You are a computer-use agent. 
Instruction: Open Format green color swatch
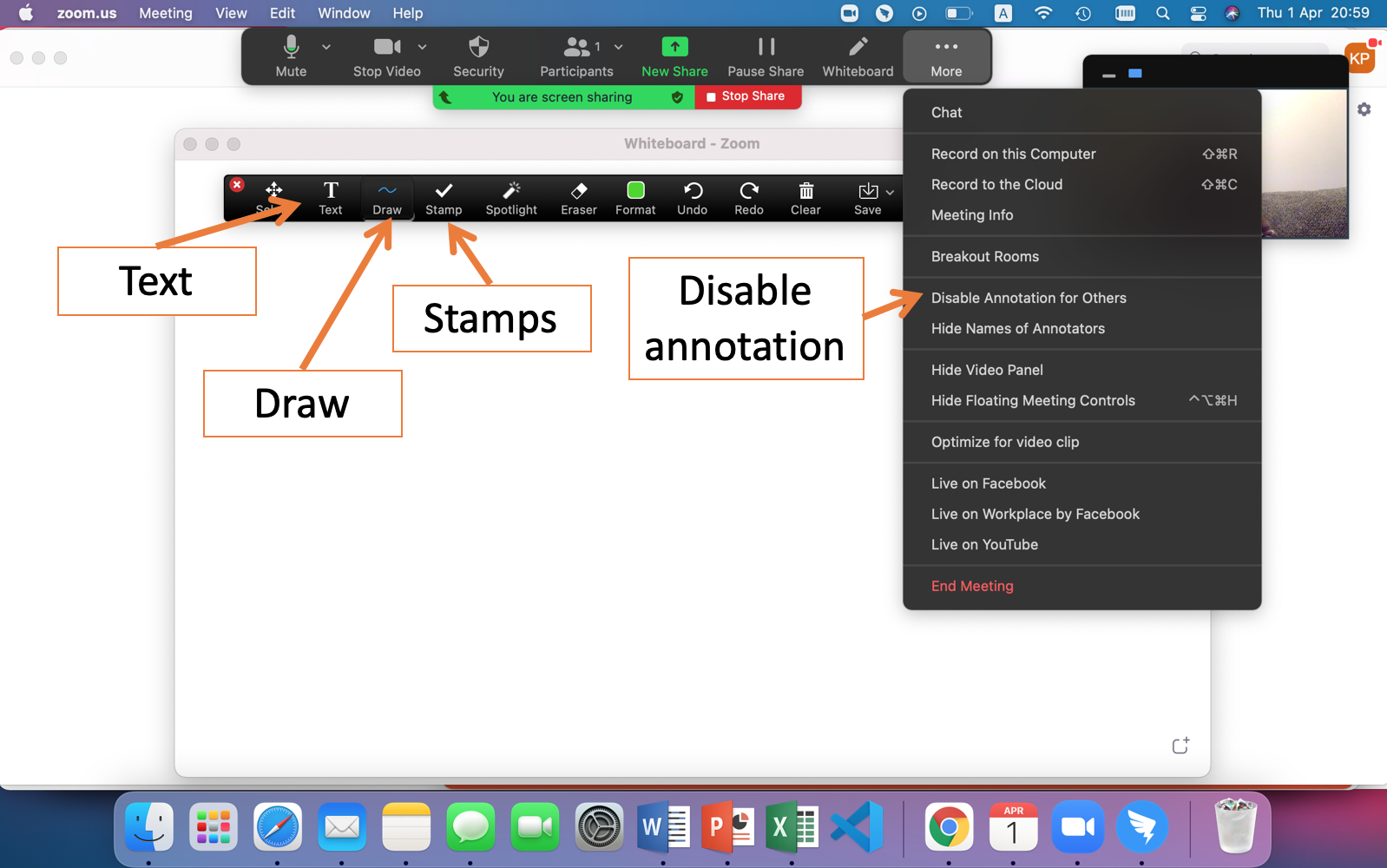[635, 198]
